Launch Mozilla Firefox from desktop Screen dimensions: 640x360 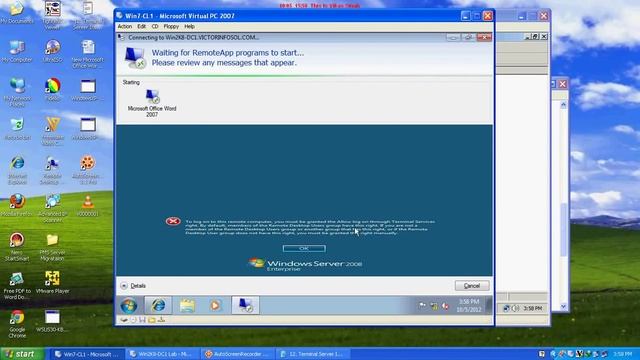pos(17,205)
